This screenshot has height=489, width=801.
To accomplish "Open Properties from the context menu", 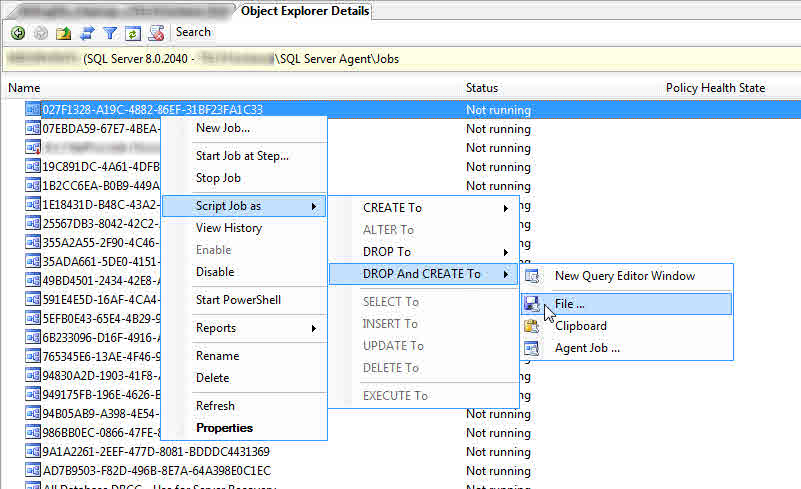I will (224, 428).
